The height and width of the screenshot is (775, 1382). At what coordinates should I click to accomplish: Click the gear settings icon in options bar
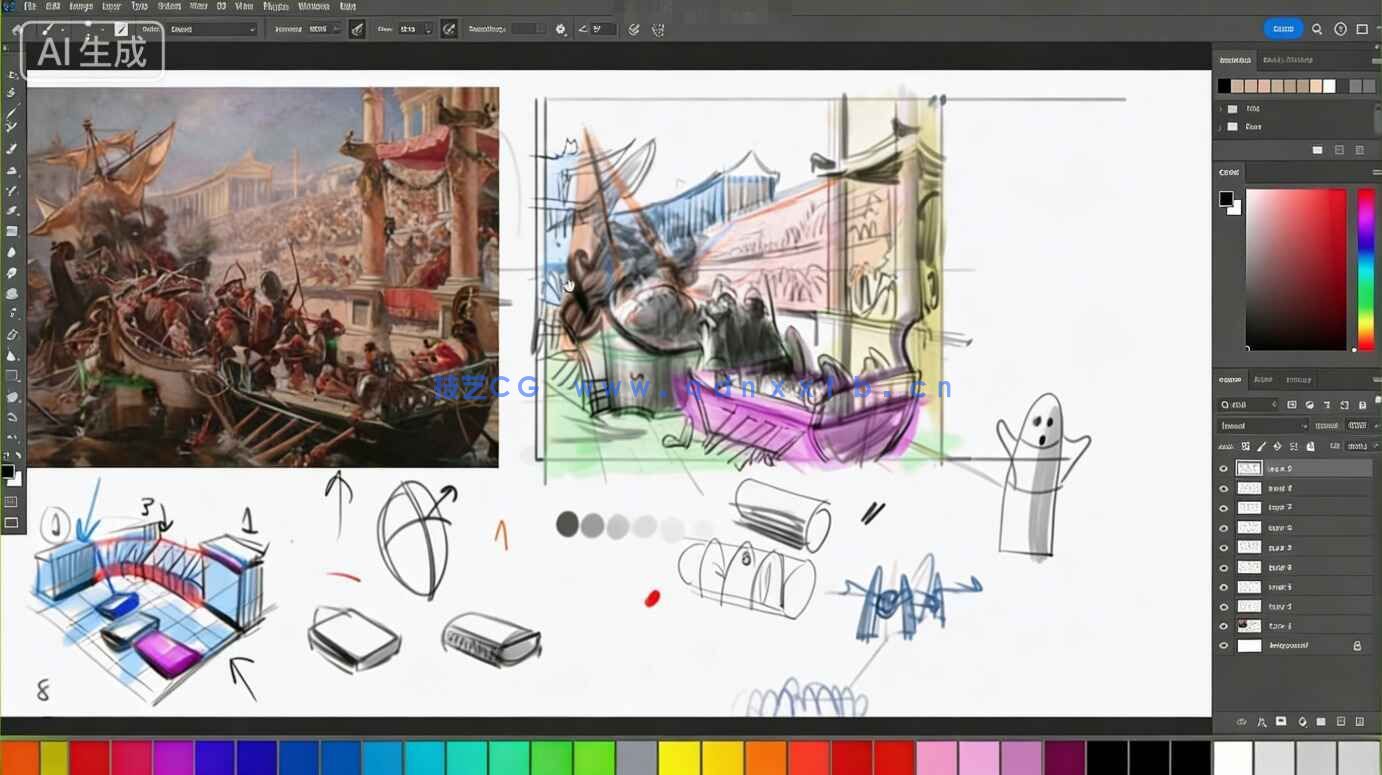coord(561,30)
